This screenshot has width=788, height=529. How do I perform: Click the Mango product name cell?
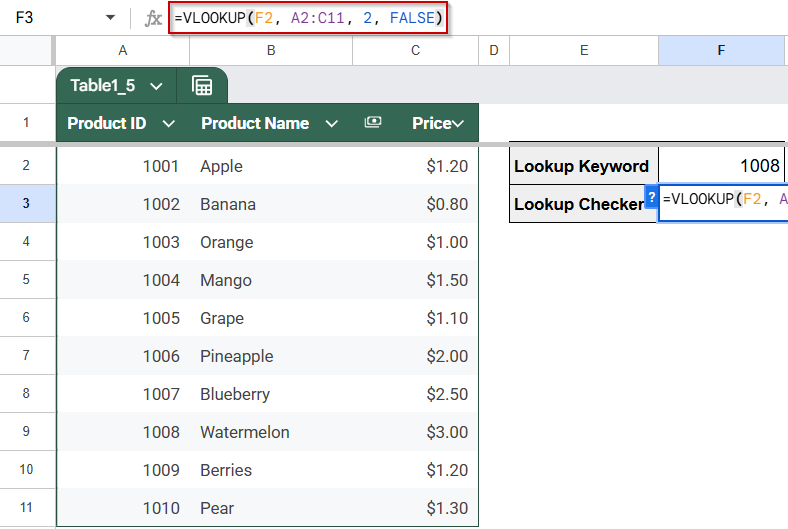(x=271, y=280)
